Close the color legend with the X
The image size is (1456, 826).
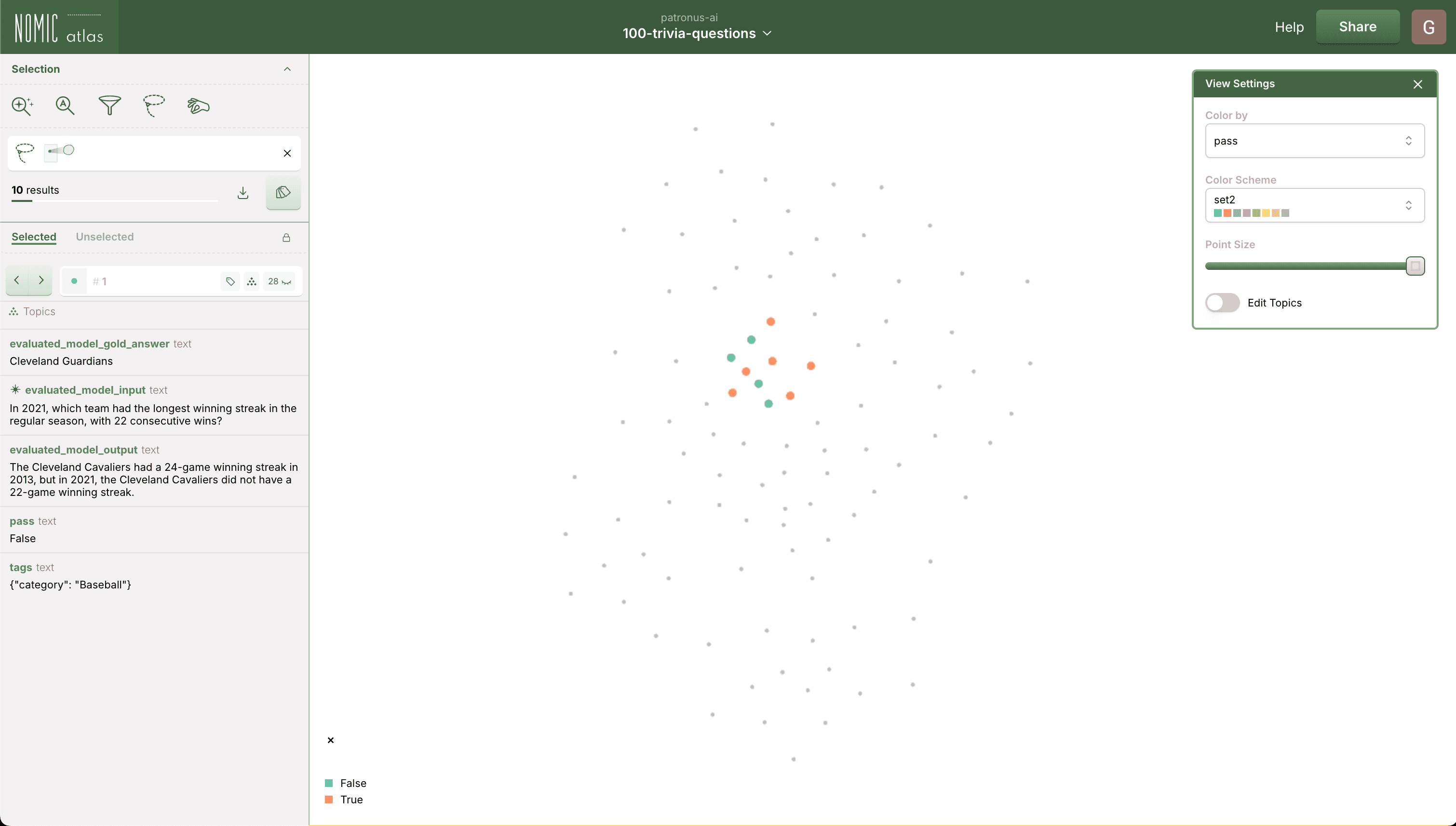331,740
